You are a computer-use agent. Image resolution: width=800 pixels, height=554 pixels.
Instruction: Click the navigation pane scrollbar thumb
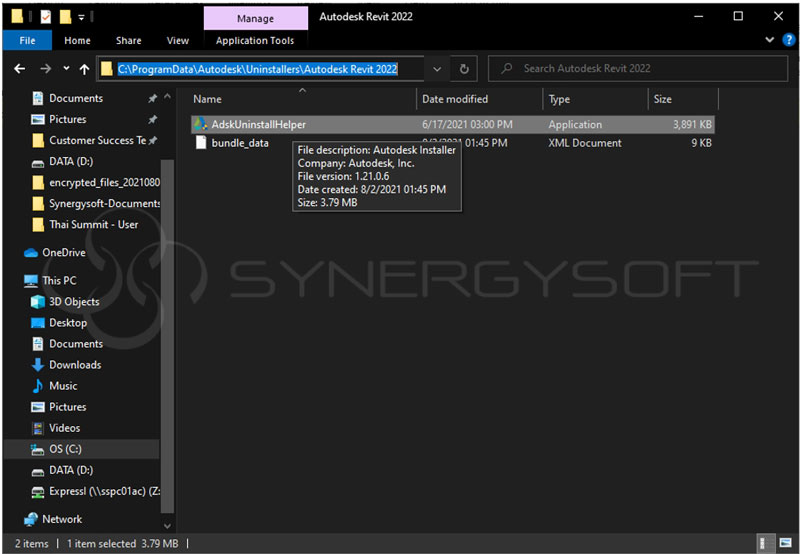pyautogui.click(x=167, y=337)
